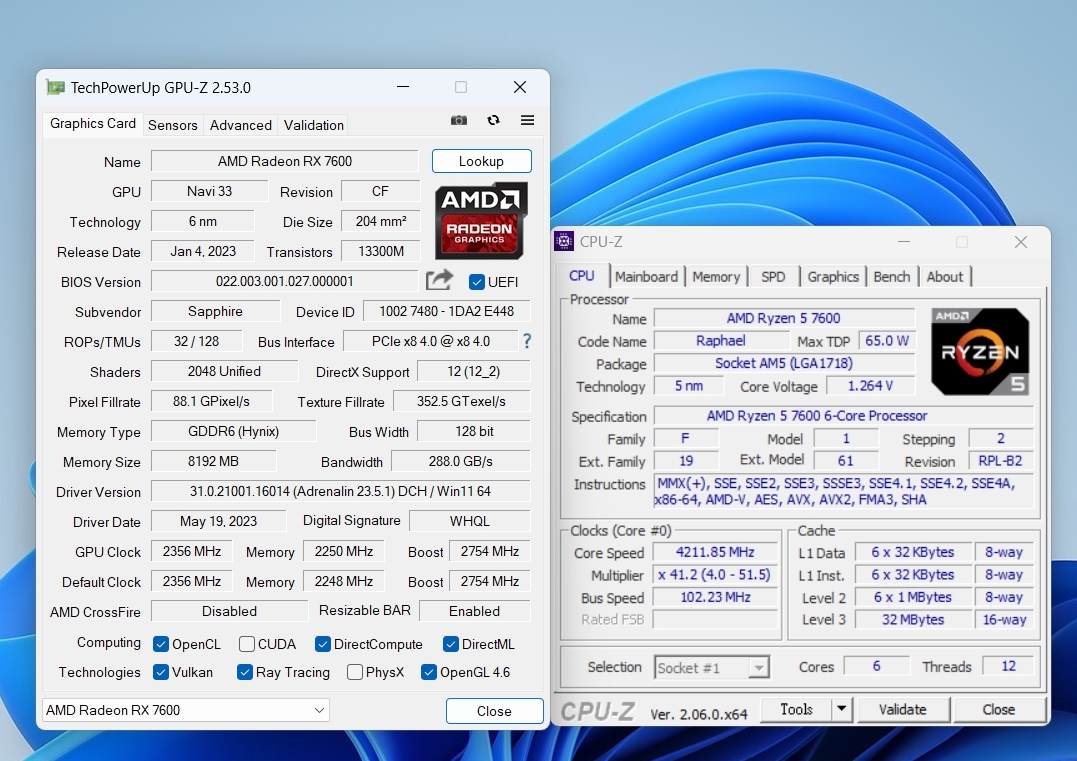
Task: Click the Code Name value Raphael
Action: (x=721, y=341)
